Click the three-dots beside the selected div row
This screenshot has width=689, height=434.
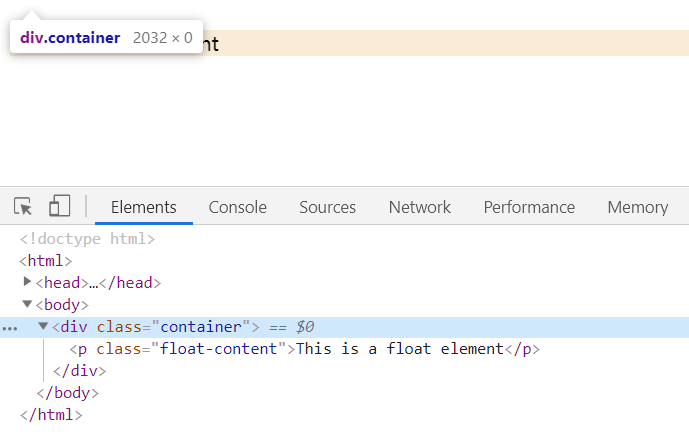10,327
